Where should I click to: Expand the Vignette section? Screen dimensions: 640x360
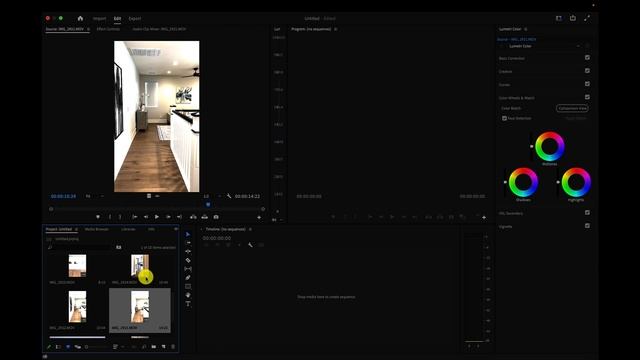pyautogui.click(x=505, y=227)
